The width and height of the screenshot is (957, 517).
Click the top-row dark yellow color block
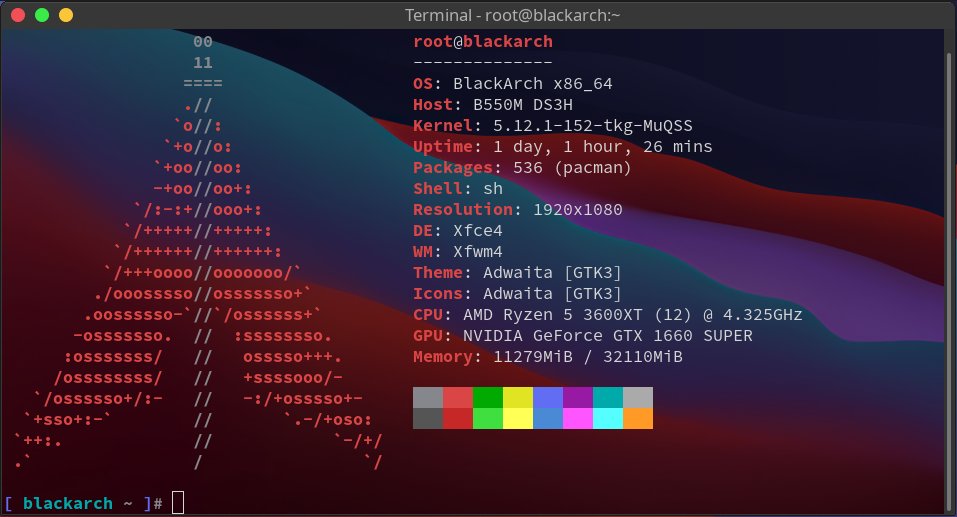tap(518, 397)
